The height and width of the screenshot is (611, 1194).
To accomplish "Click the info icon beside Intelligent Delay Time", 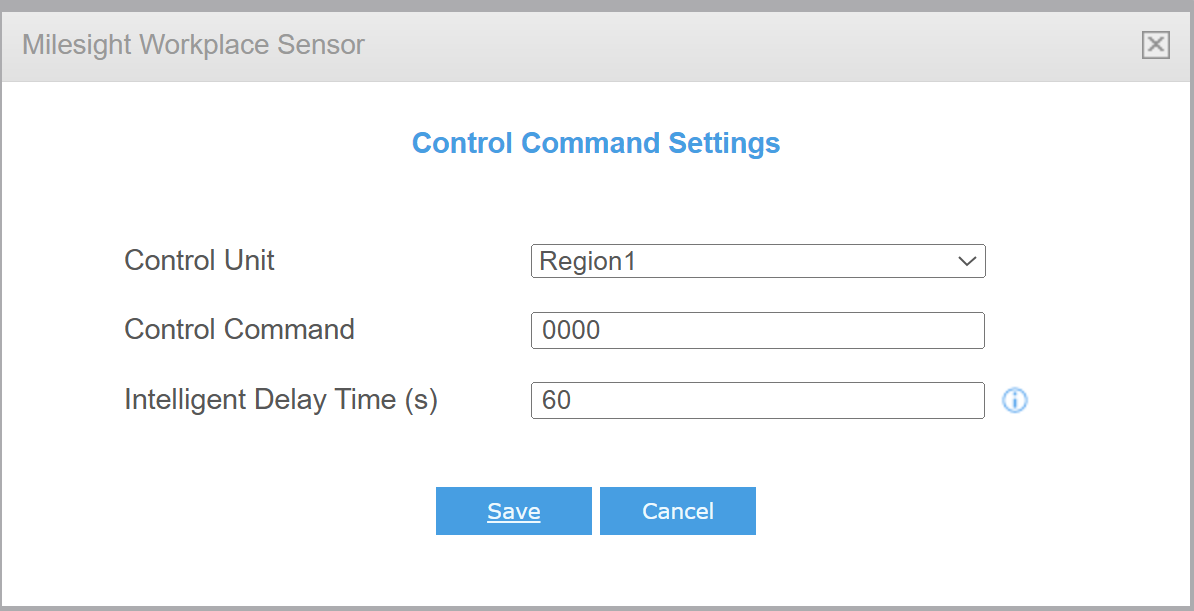I will click(x=1015, y=401).
